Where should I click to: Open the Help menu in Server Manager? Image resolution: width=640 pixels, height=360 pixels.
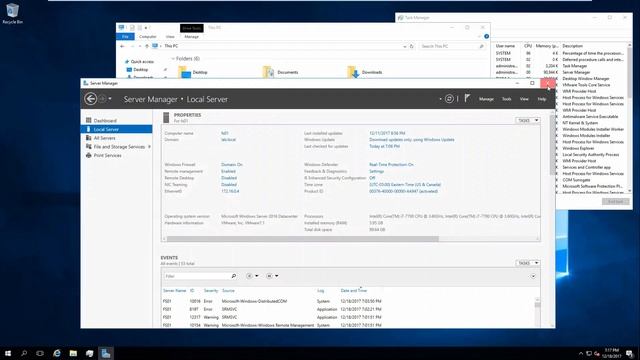pyautogui.click(x=542, y=99)
